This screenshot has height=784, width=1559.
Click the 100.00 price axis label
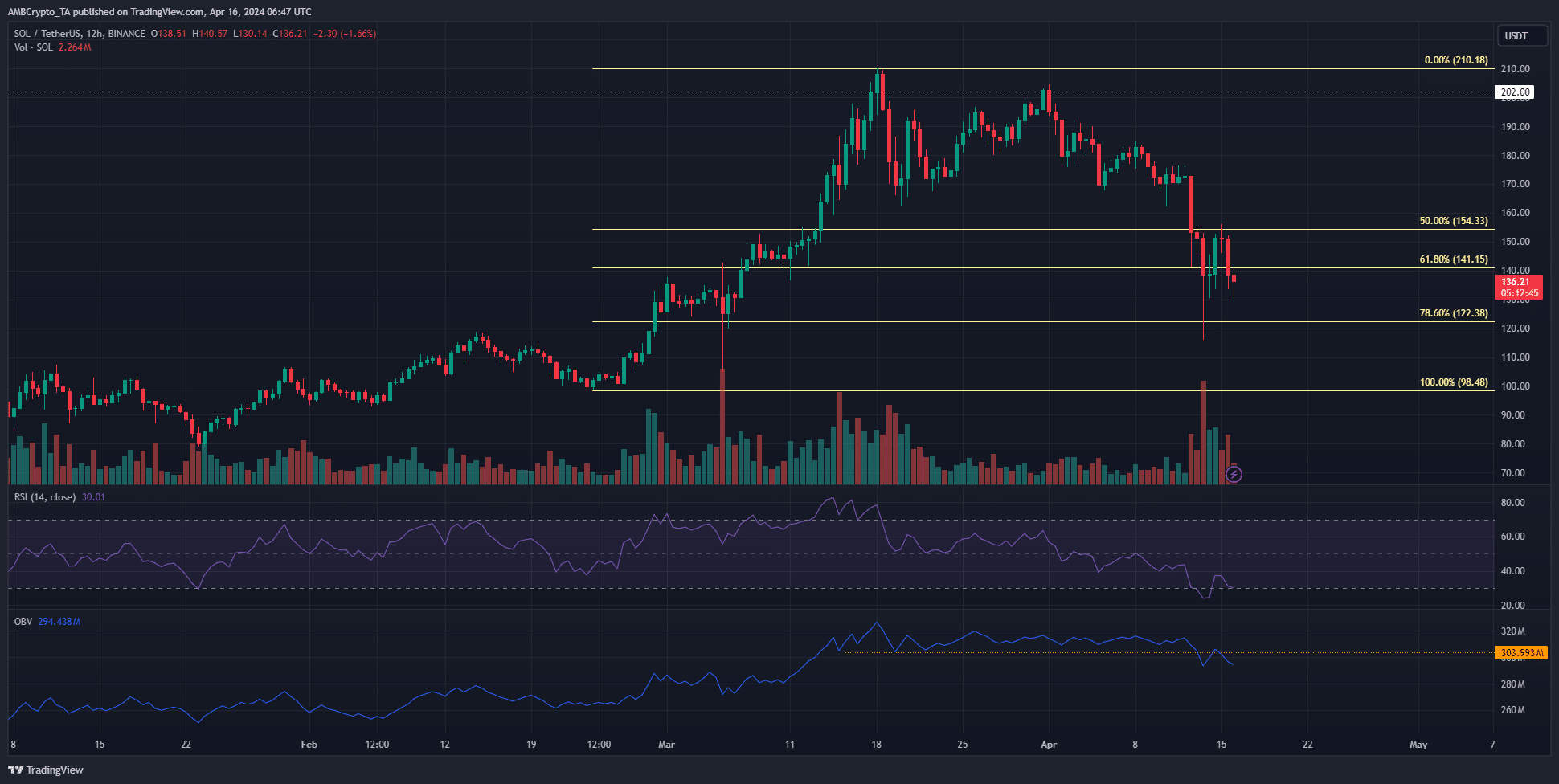[1516, 386]
